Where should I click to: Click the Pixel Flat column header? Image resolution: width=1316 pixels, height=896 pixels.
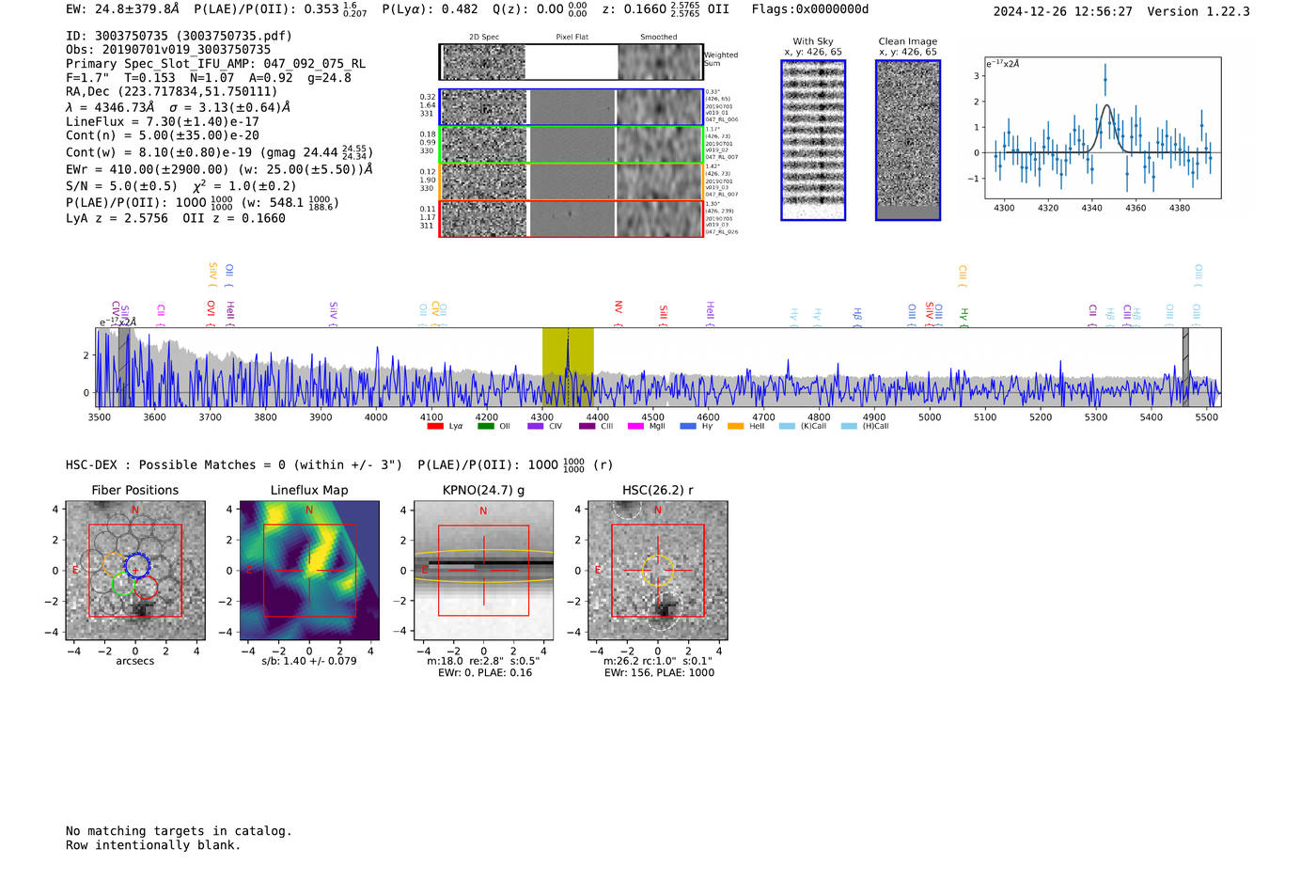tap(572, 37)
